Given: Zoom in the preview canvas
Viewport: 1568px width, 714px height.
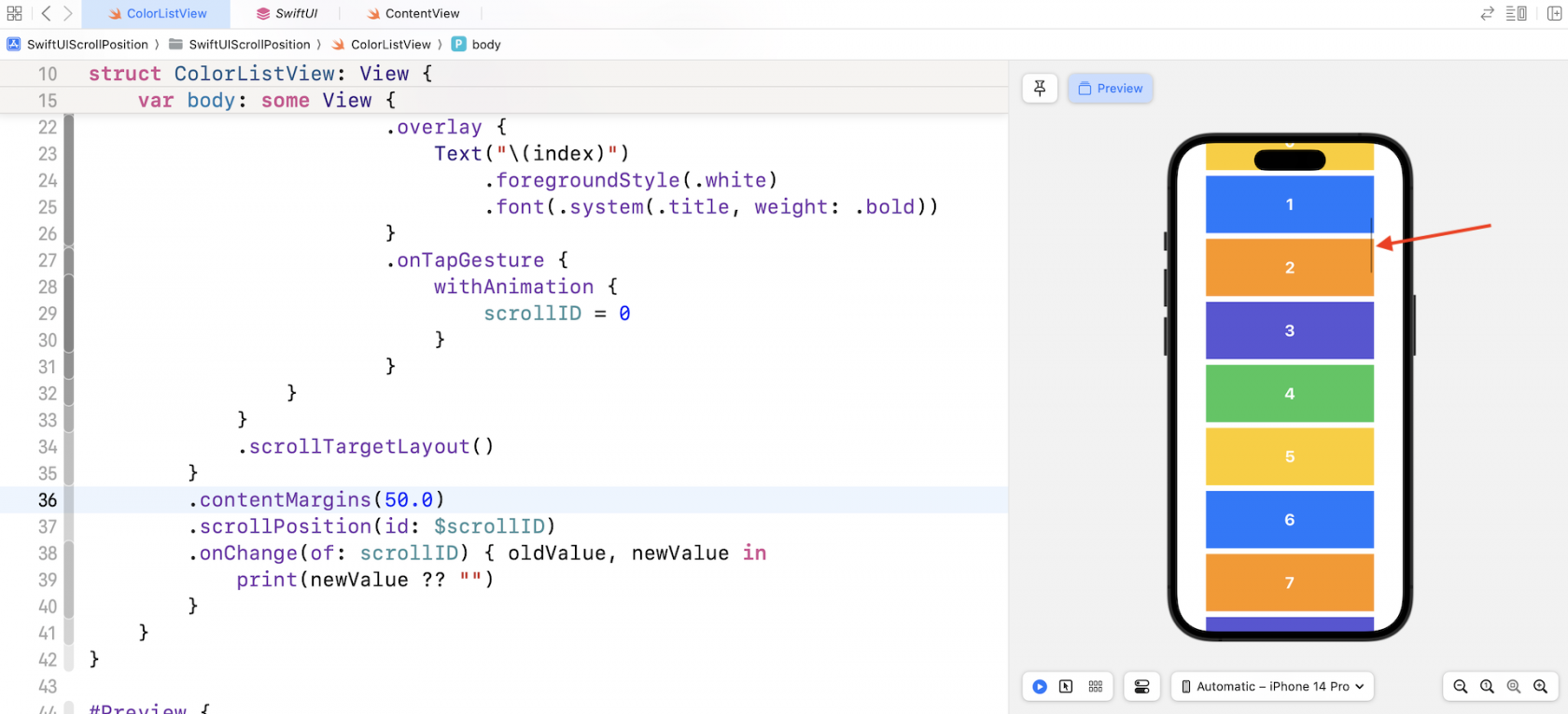Looking at the screenshot, I should pyautogui.click(x=1540, y=686).
